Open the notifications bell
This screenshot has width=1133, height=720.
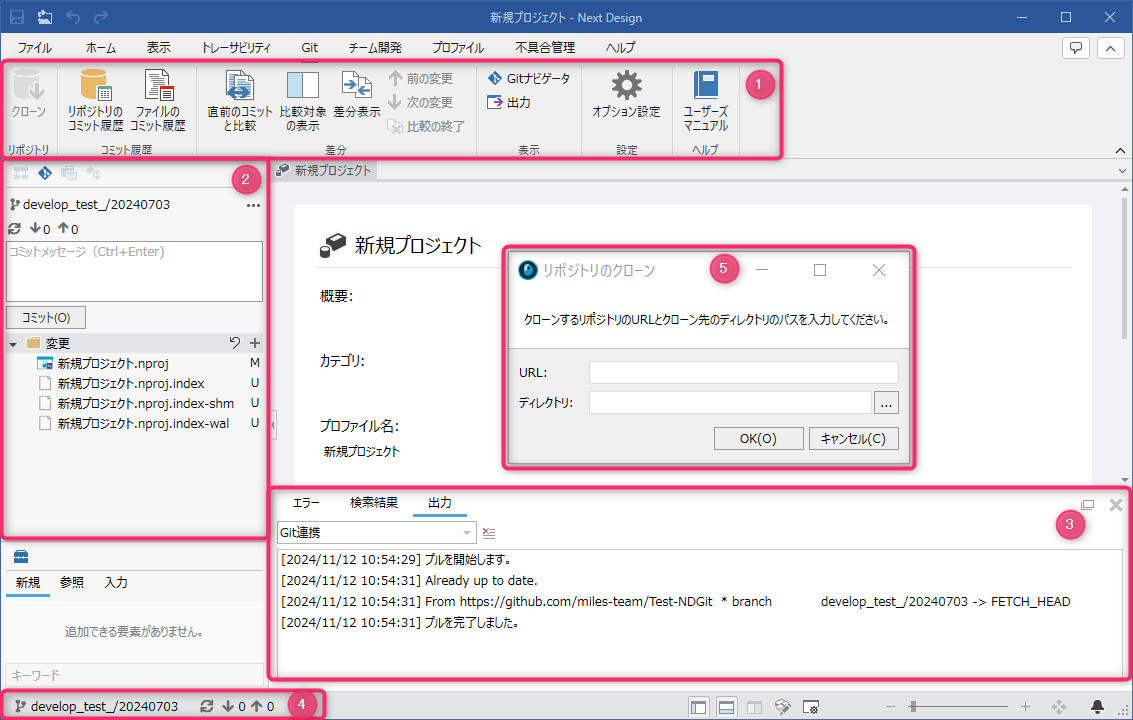click(1097, 706)
